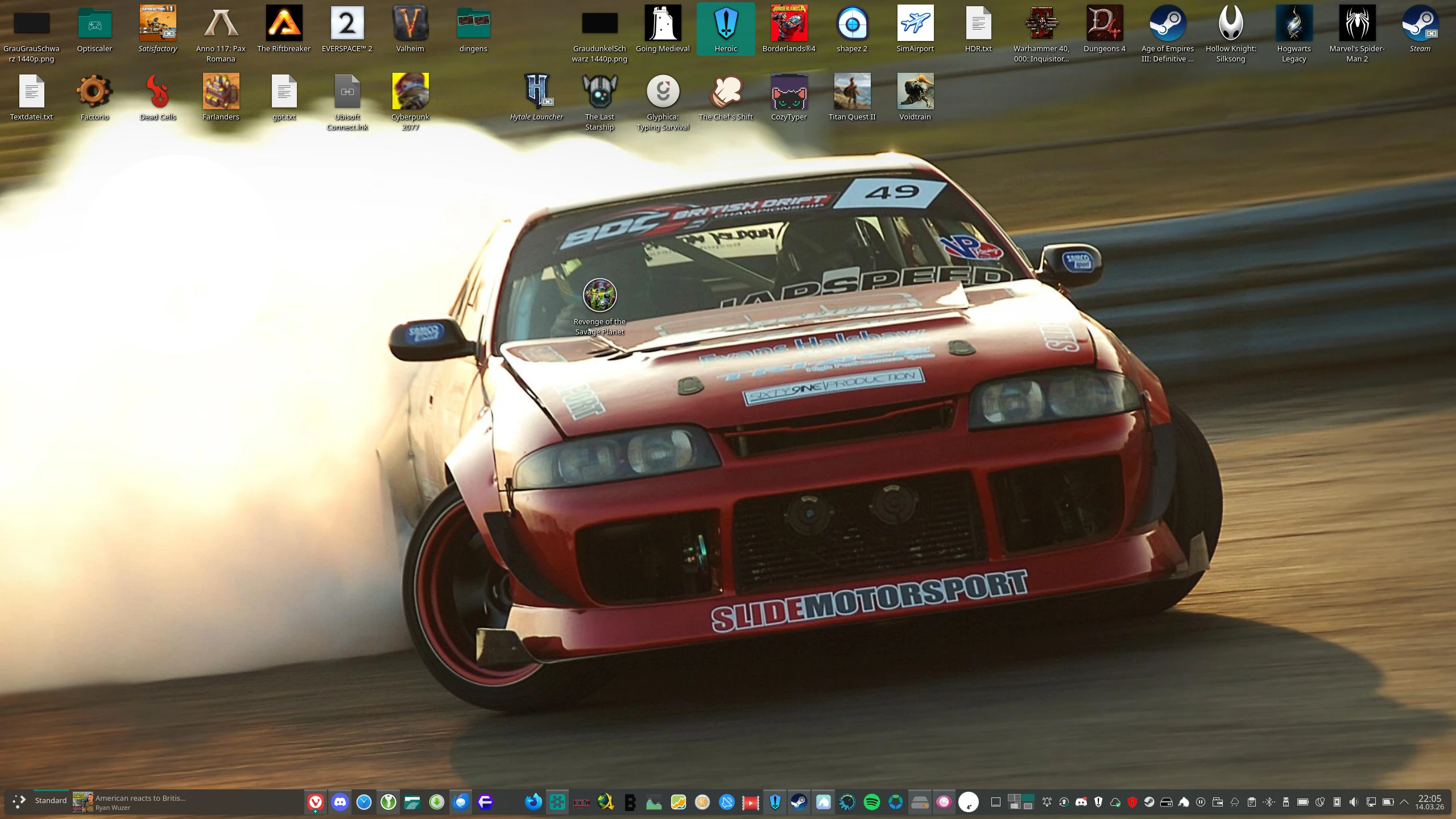Image resolution: width=1456 pixels, height=819 pixels.
Task: Launch Cyberpunk 2077 from desktop
Action: [x=410, y=92]
